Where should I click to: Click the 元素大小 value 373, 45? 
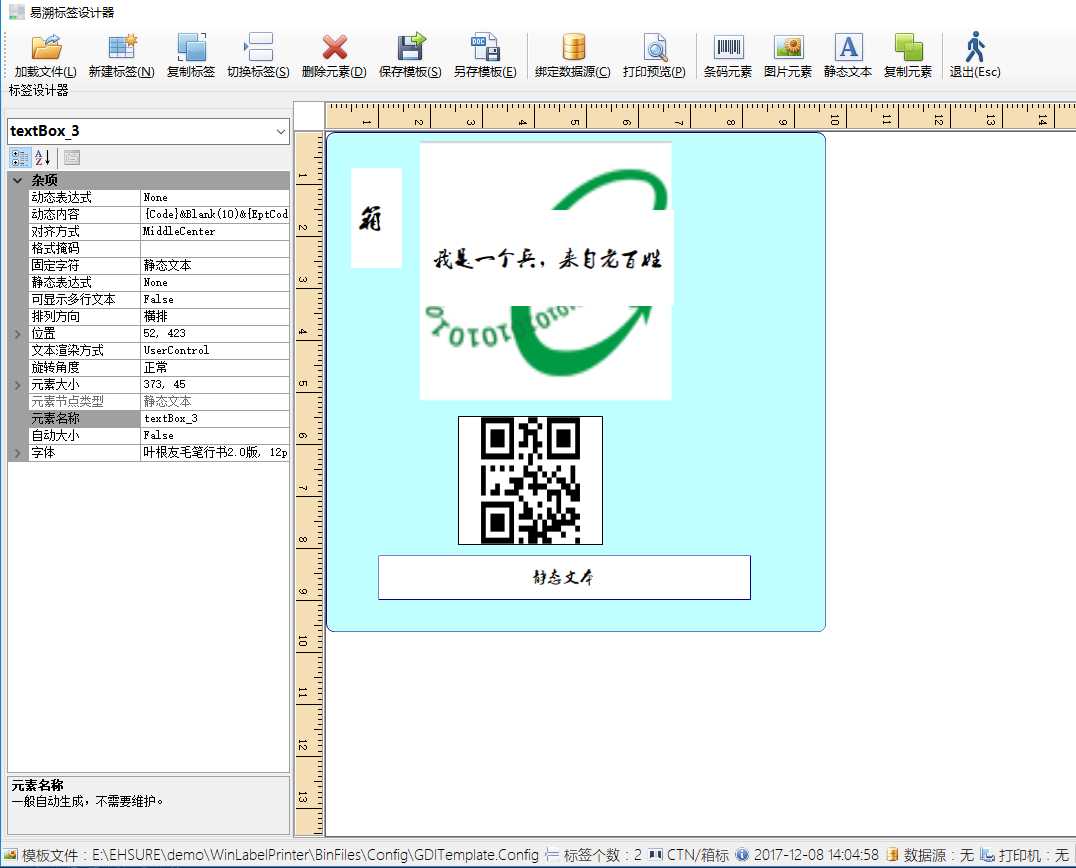tap(215, 385)
